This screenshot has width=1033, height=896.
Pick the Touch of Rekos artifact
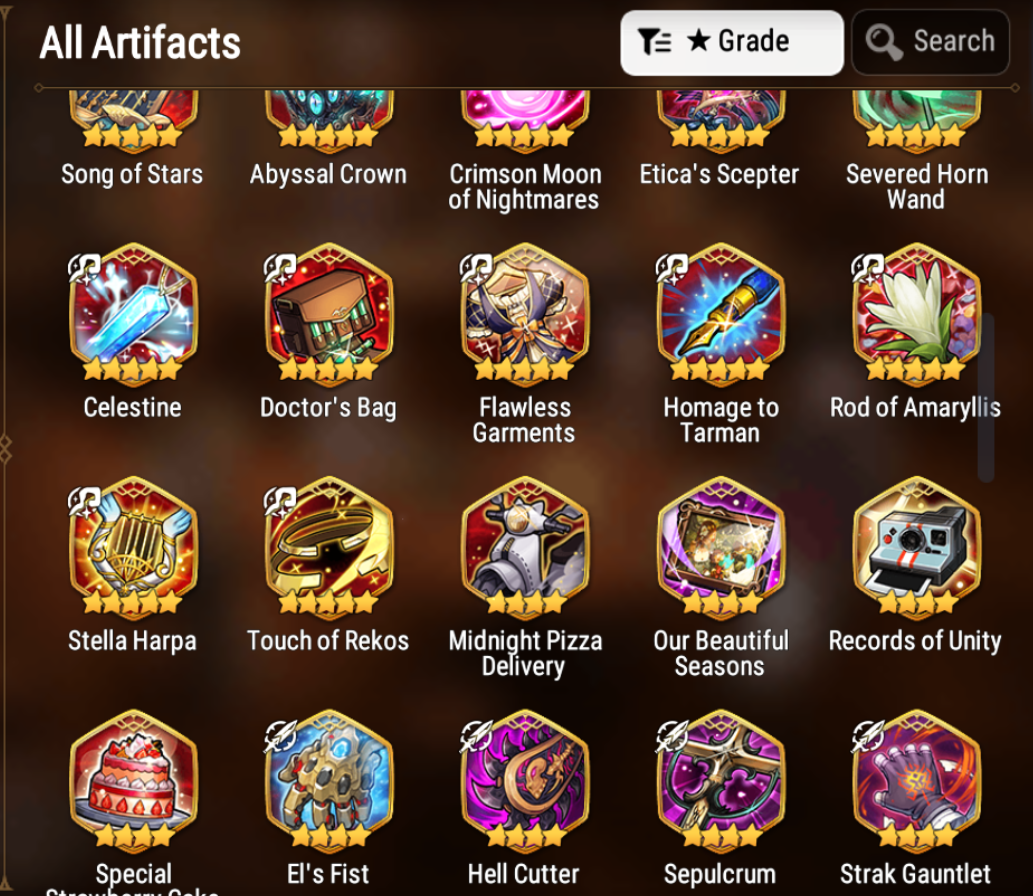point(328,547)
